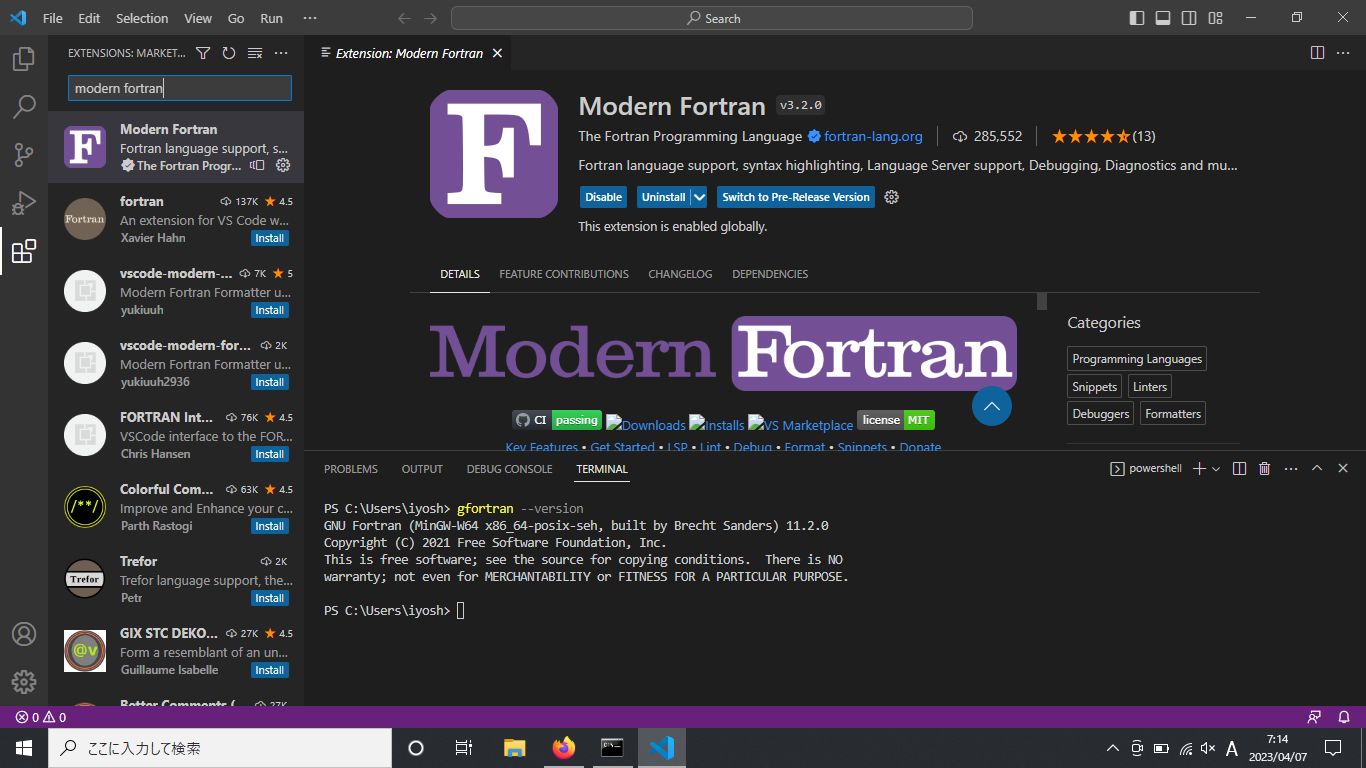
Task: Click the filter extensions funnel icon
Action: tap(203, 53)
